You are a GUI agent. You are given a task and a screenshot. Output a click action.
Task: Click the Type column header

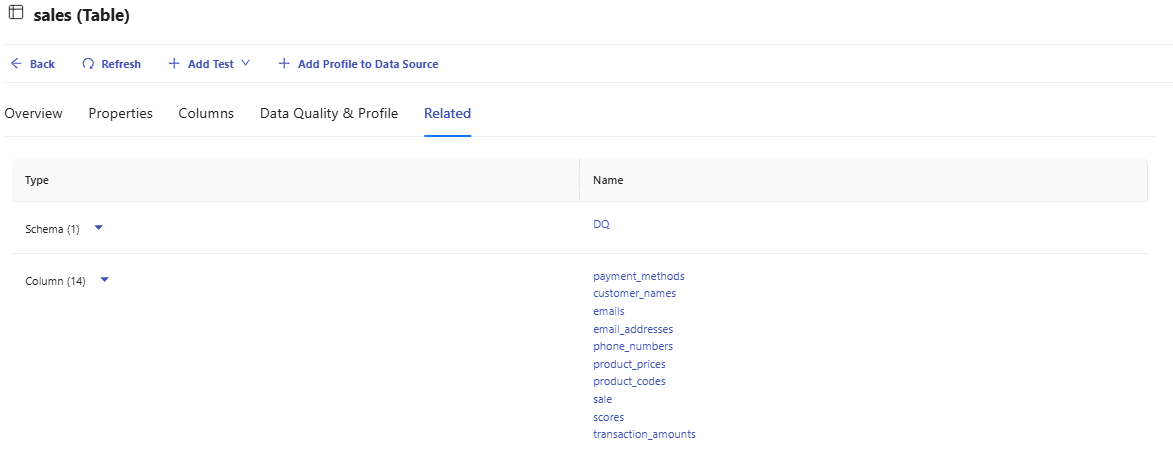point(37,180)
